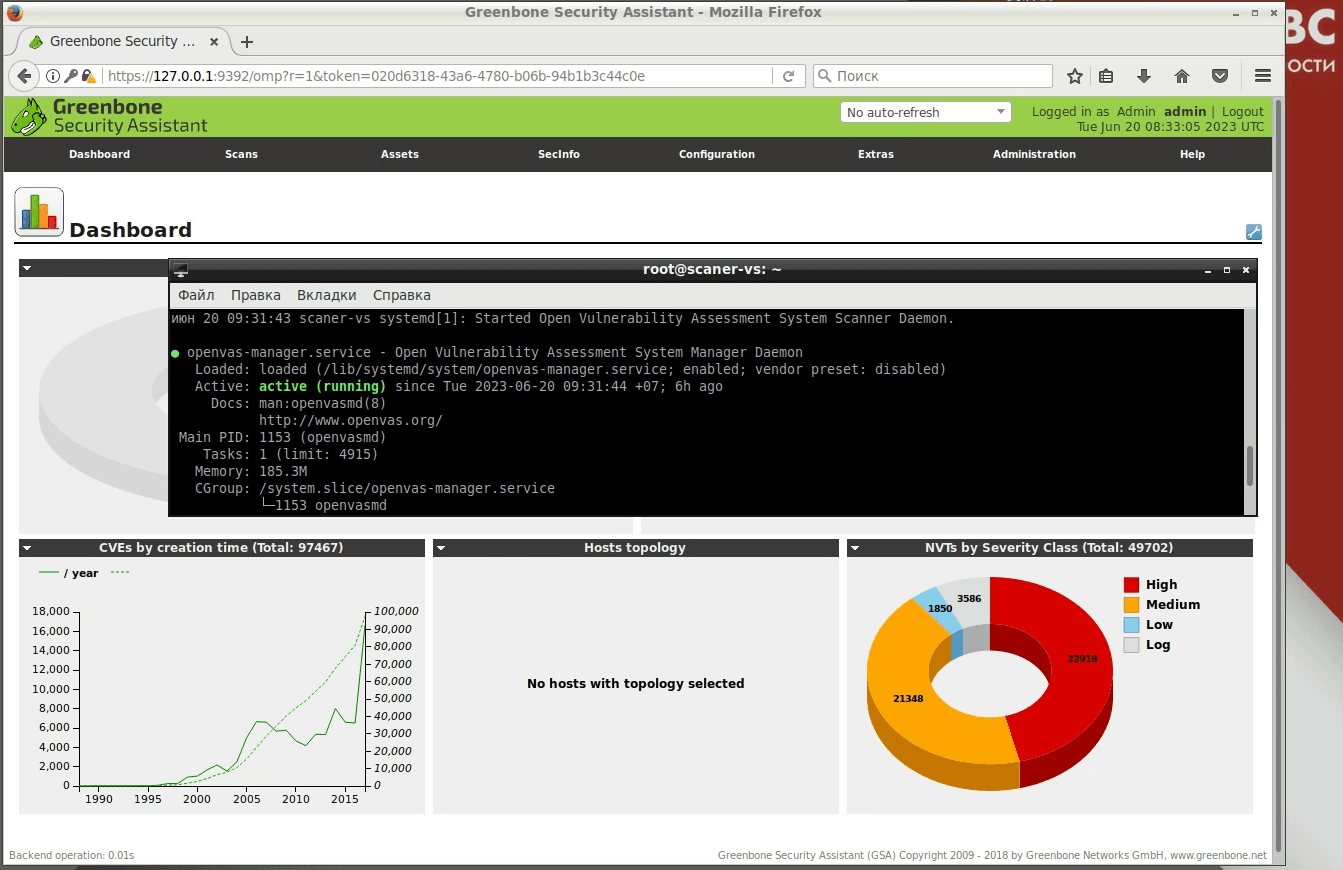
Task: Click the browser back arrow
Action: pos(25,76)
